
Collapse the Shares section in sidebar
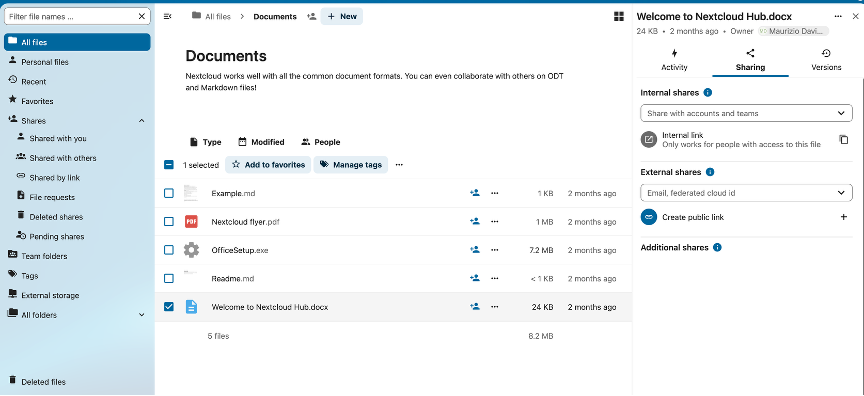(x=142, y=121)
